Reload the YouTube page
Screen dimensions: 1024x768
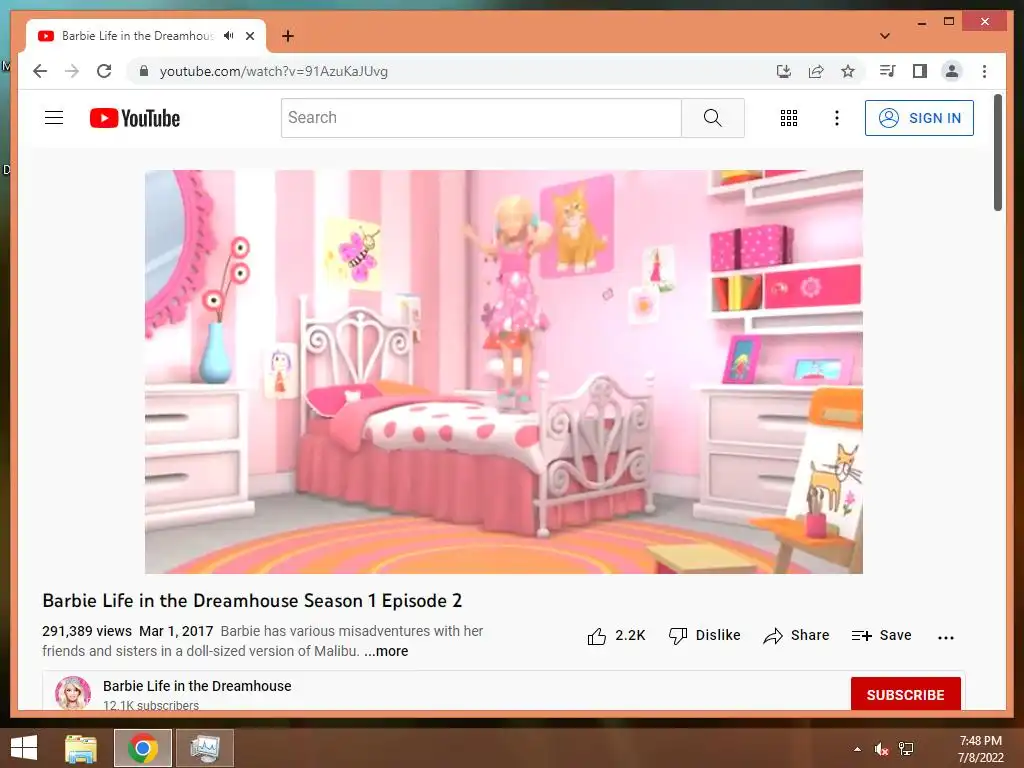104,71
